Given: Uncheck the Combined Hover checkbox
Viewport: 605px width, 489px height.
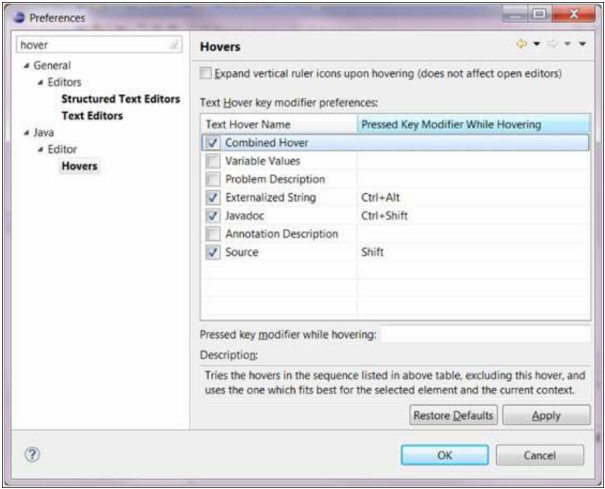Looking at the screenshot, I should tap(213, 143).
